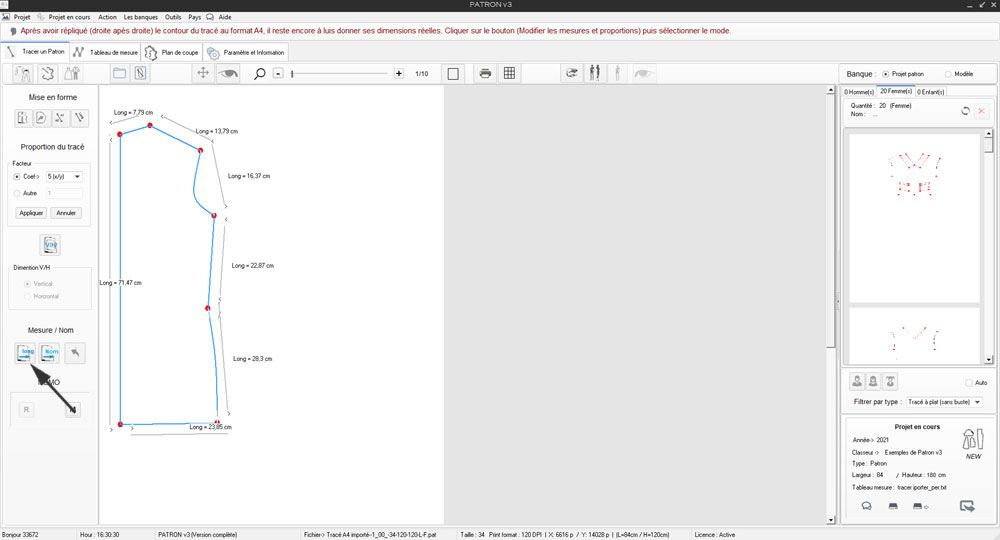Select the 'Modèle' radio button
The image size is (1000, 540).
(x=947, y=74)
